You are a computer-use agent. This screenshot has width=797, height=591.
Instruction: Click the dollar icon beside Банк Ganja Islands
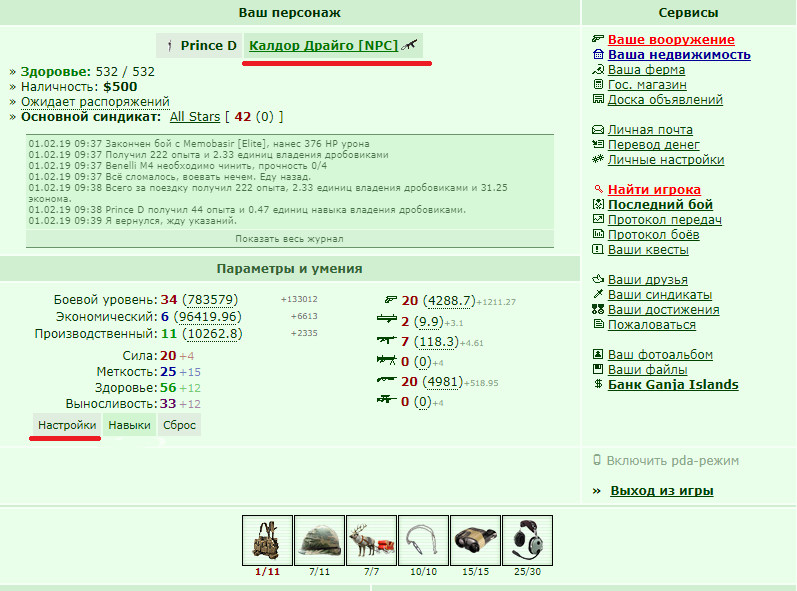(x=598, y=384)
